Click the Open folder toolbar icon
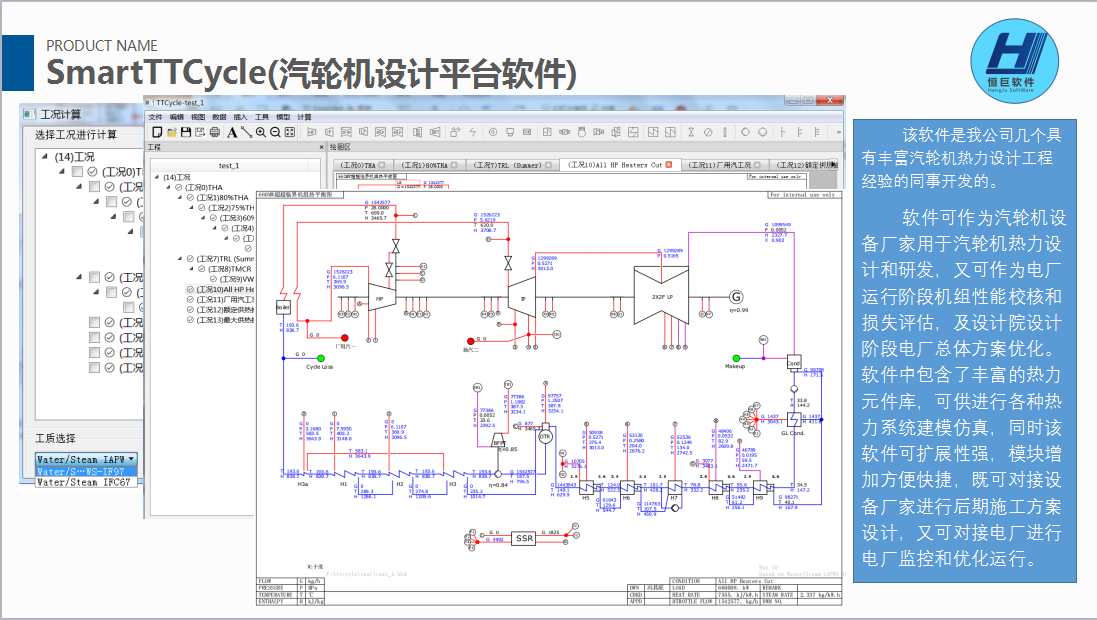 pos(171,132)
